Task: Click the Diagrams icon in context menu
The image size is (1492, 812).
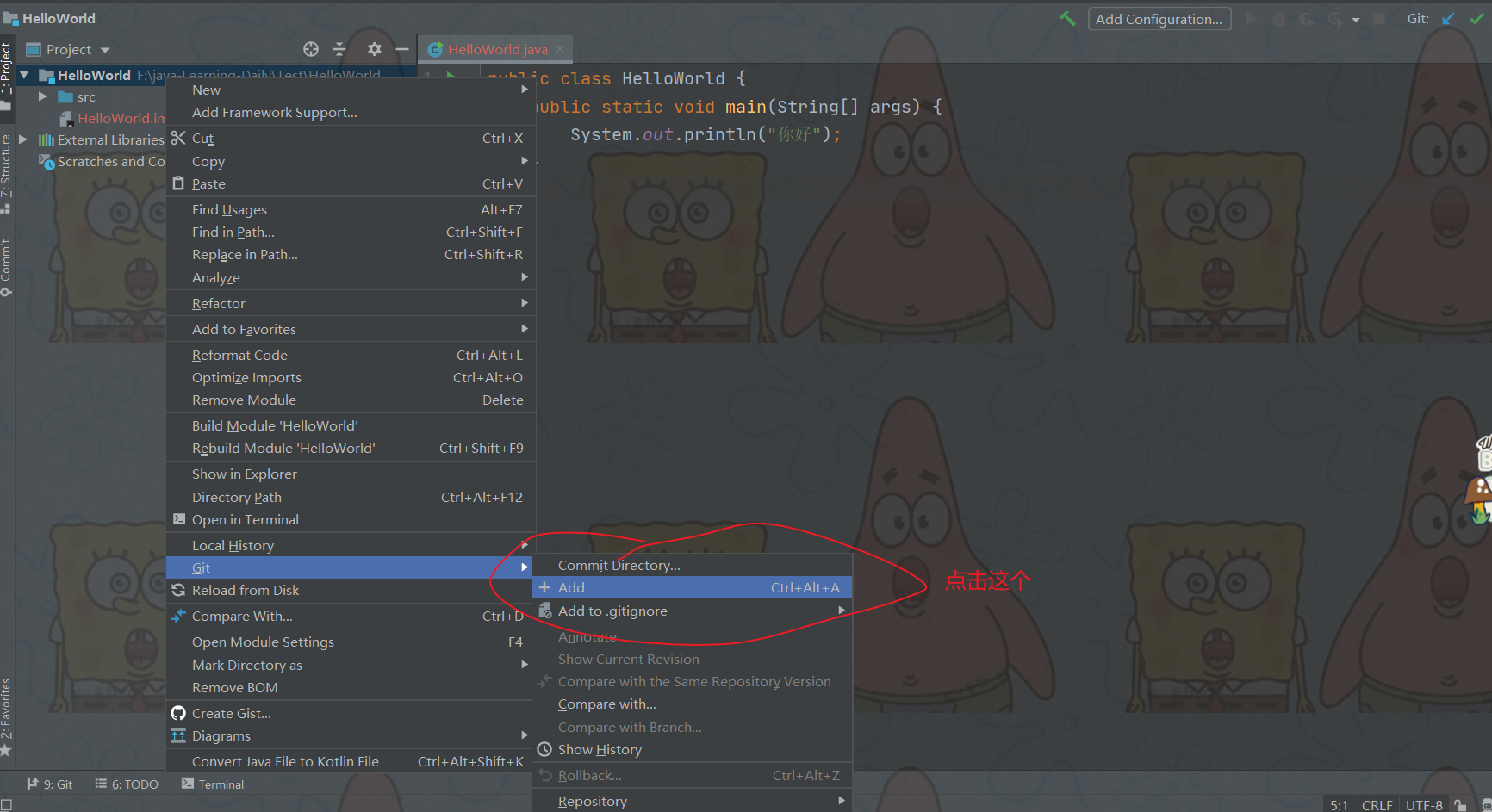Action: 178,735
